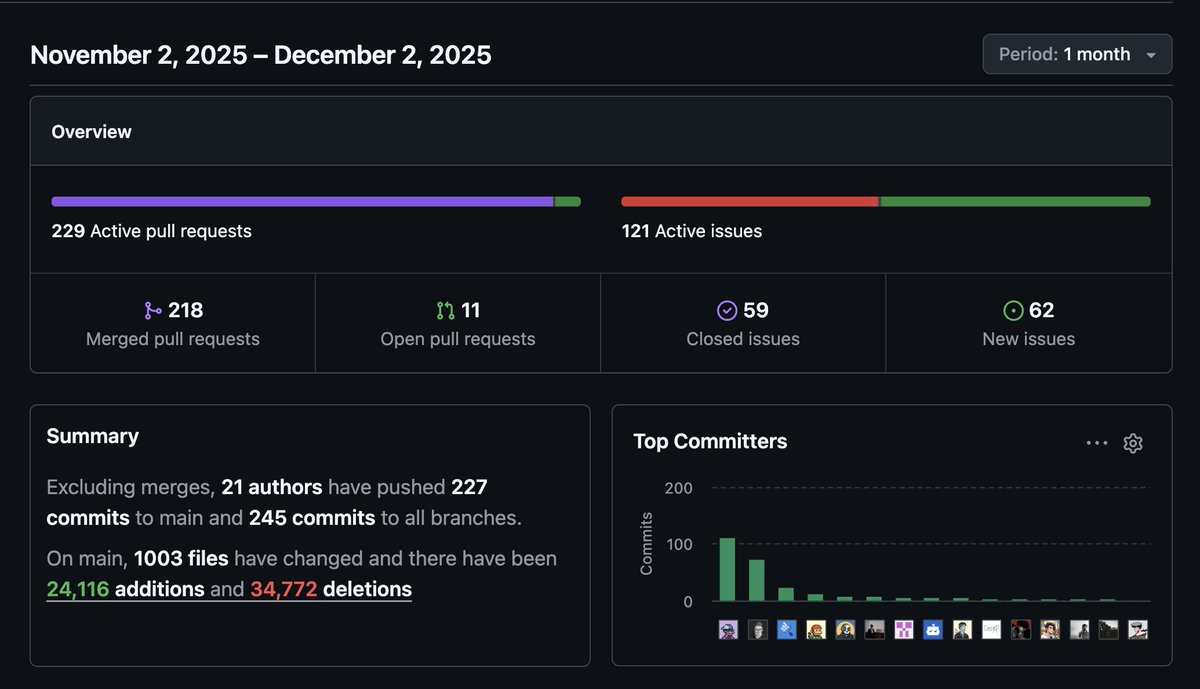Open the Period: 1 month dropdown
The width and height of the screenshot is (1200, 689).
click(1077, 54)
